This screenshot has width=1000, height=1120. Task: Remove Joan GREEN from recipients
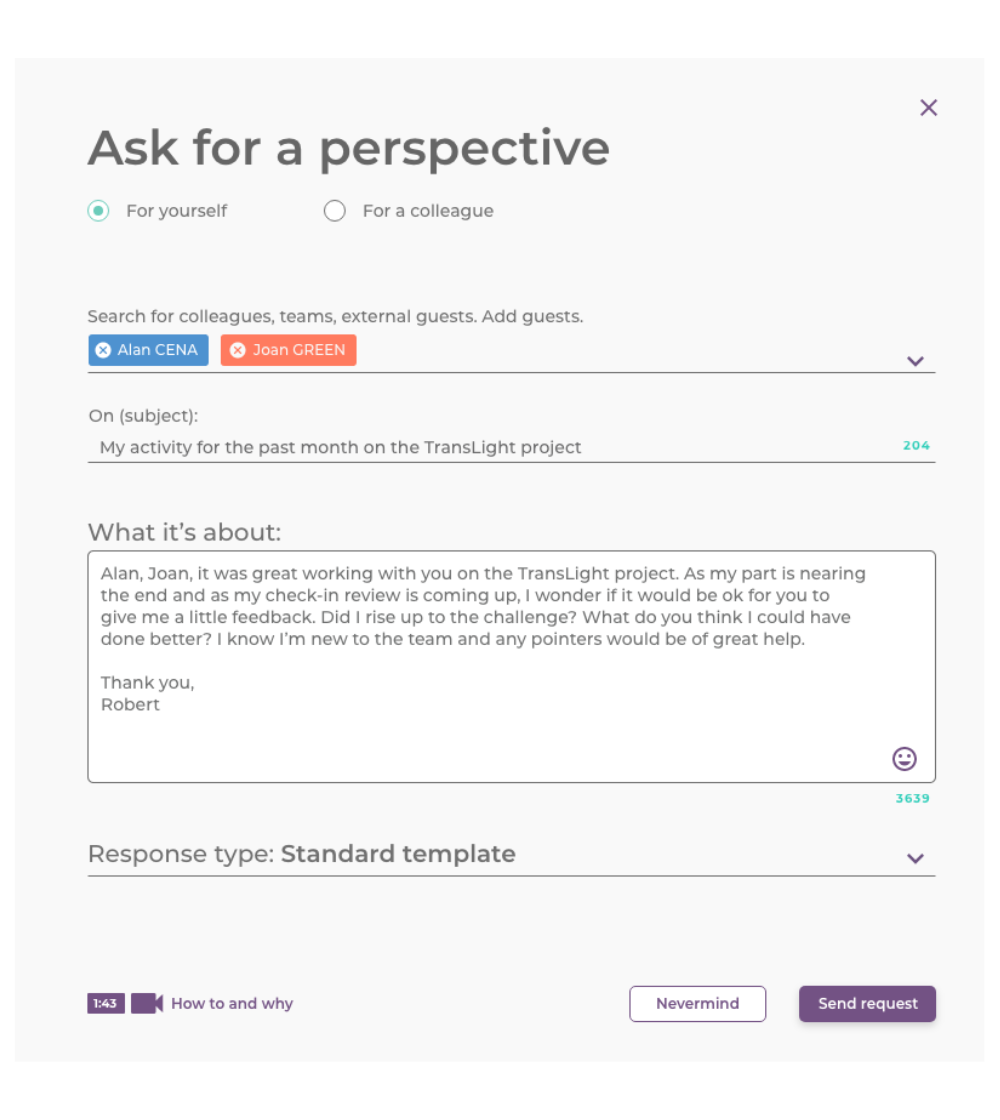pyautogui.click(x=237, y=350)
